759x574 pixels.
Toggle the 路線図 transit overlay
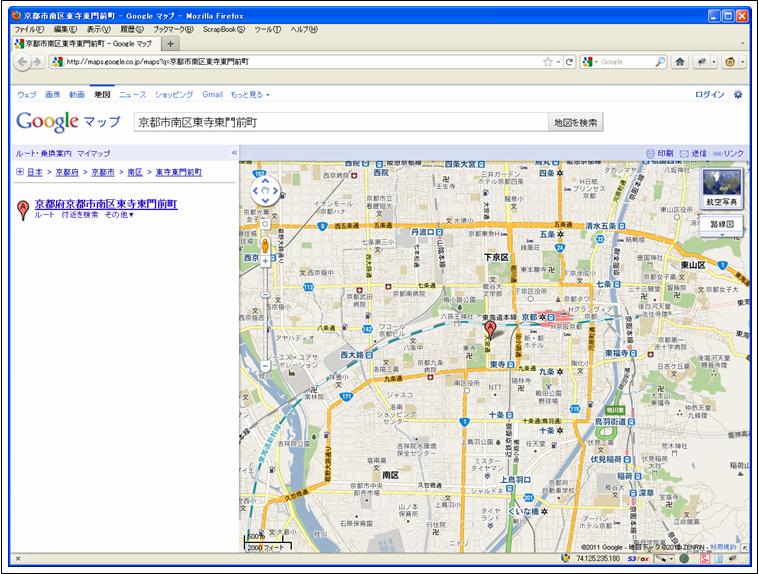[x=725, y=225]
